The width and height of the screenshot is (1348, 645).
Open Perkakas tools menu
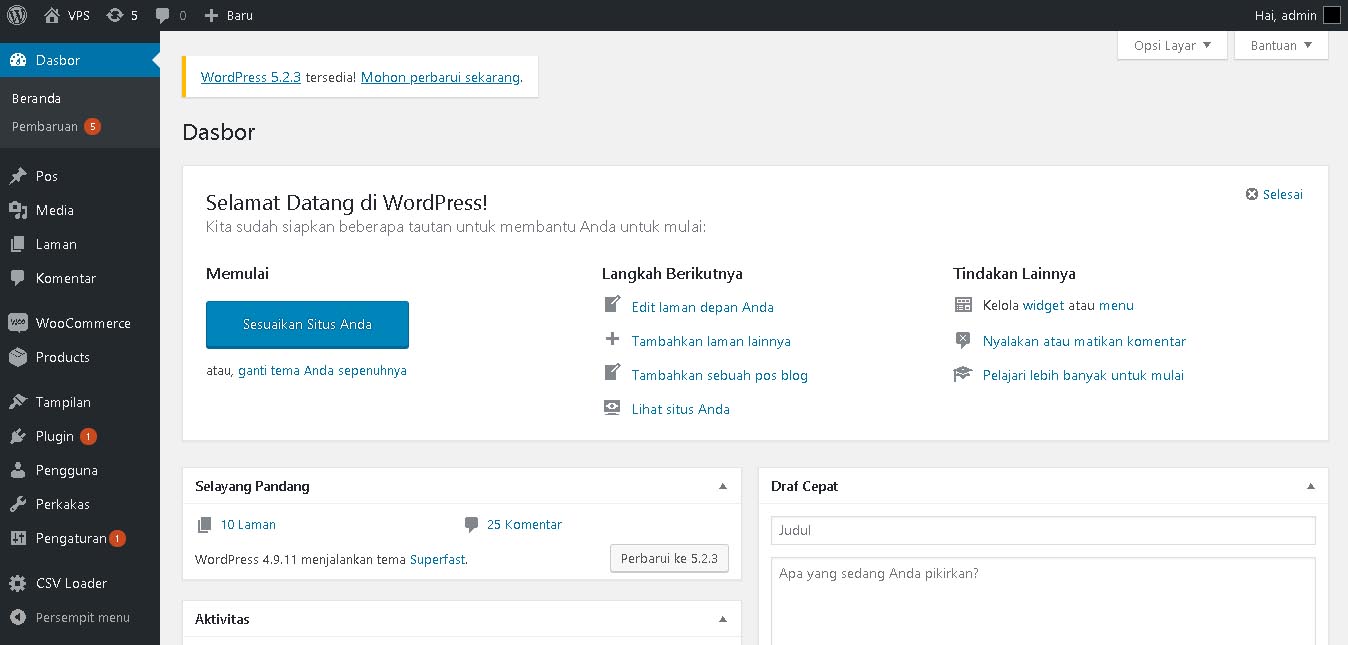[x=62, y=504]
